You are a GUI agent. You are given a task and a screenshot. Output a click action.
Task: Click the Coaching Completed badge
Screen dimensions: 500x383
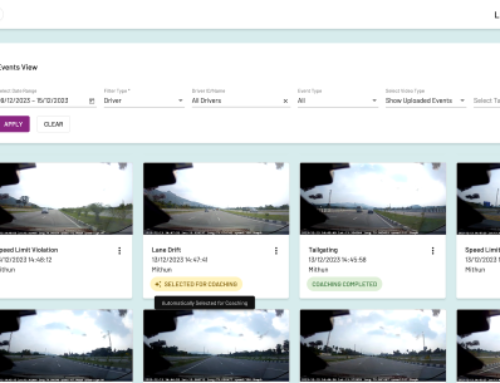click(344, 284)
